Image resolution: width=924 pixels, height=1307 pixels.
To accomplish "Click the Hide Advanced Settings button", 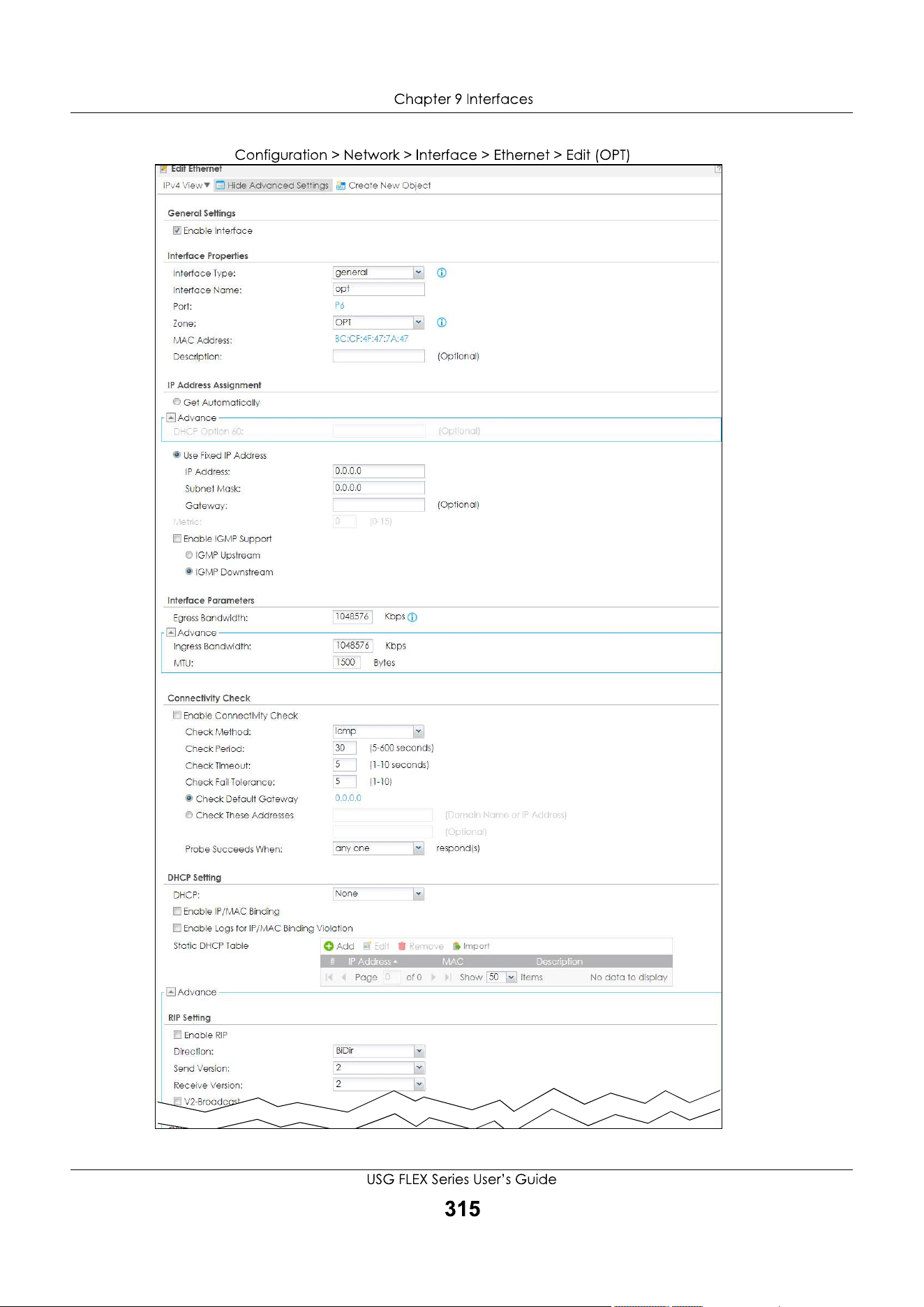I will pos(272,186).
